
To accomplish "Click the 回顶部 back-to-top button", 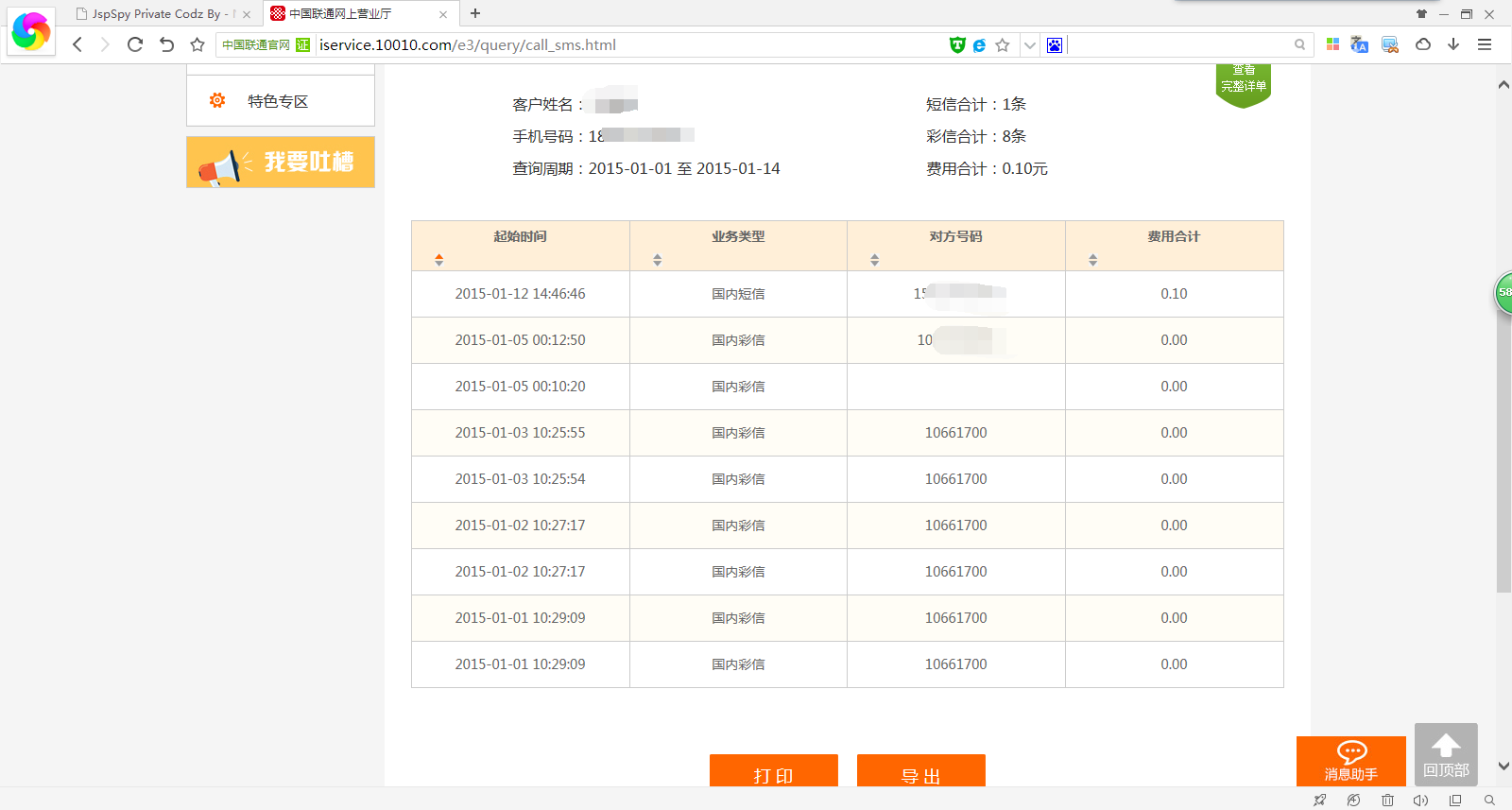I will [x=1446, y=755].
